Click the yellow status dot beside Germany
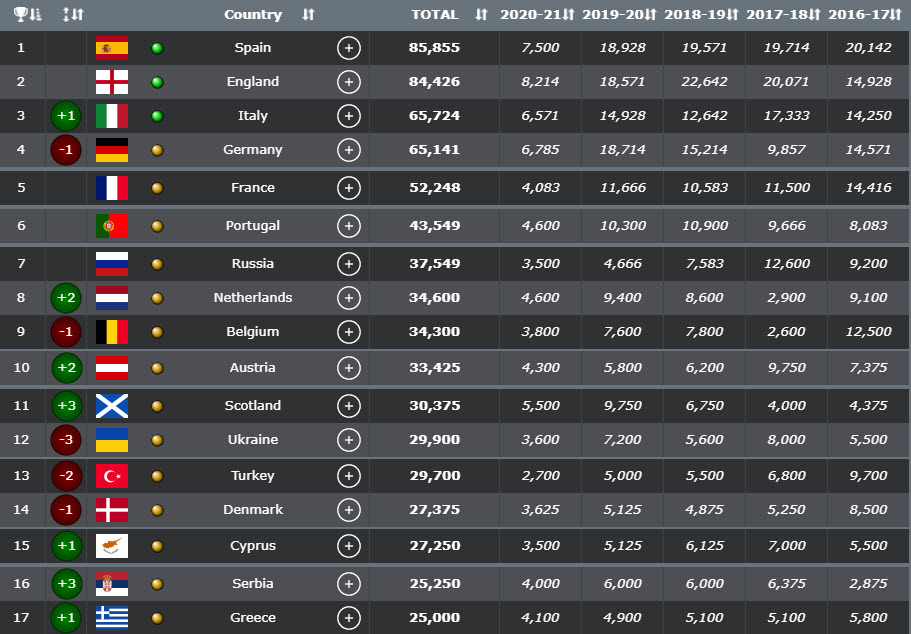The height and width of the screenshot is (634, 911). point(157,150)
